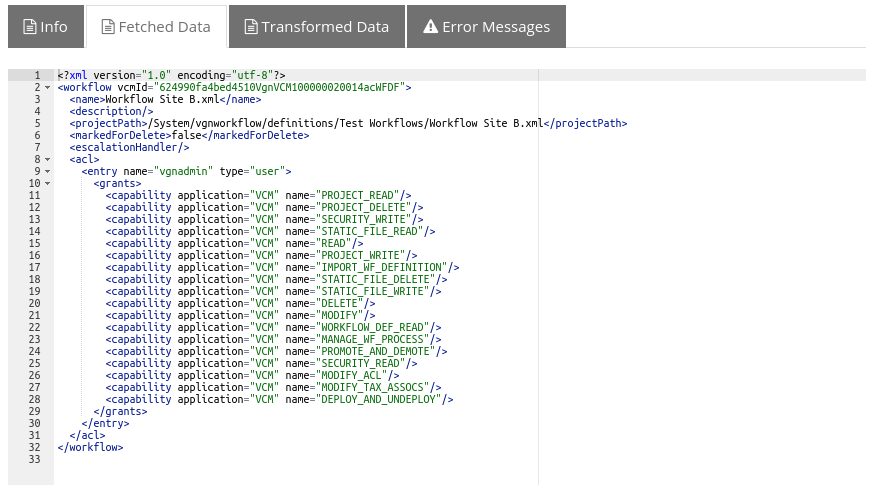Click the type="user" attribute value
The width and height of the screenshot is (879, 485).
pyautogui.click(x=267, y=171)
